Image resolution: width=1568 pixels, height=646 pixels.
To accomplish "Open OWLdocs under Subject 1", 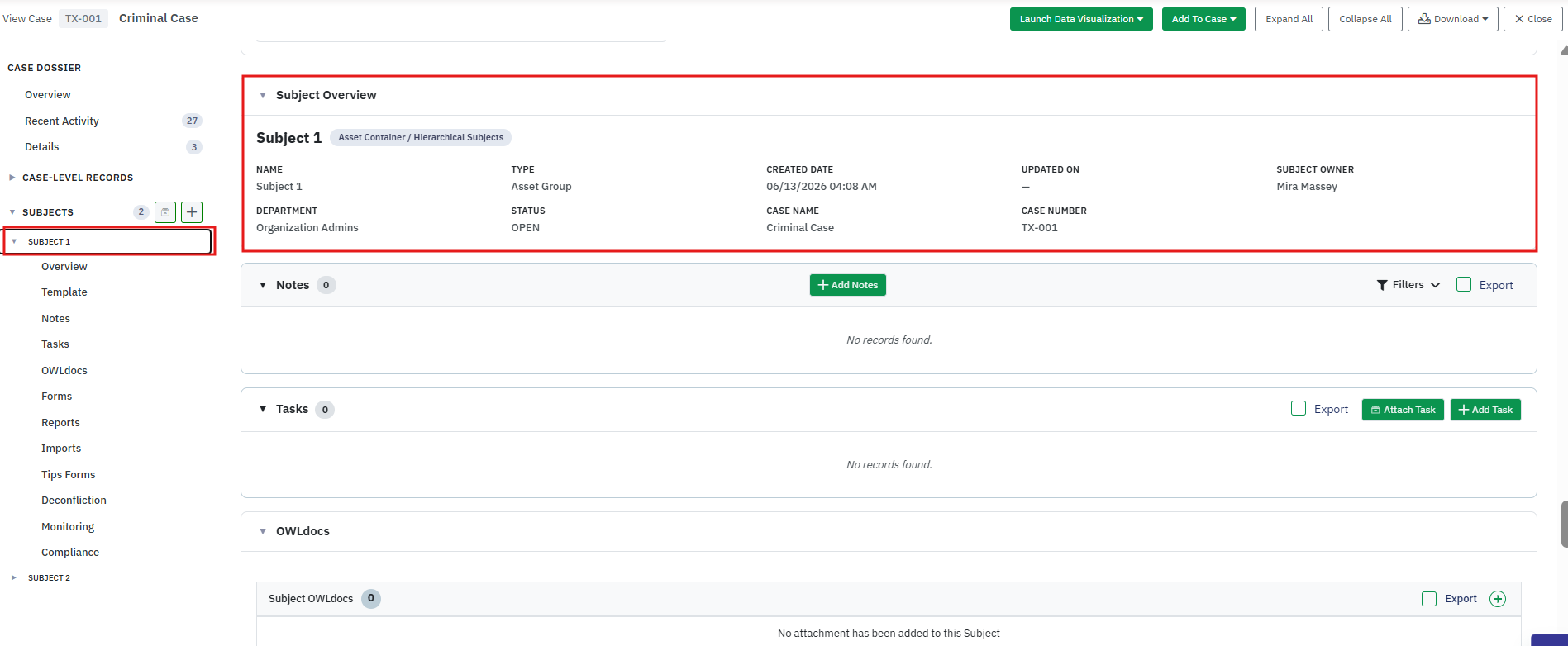I will pyautogui.click(x=64, y=371).
